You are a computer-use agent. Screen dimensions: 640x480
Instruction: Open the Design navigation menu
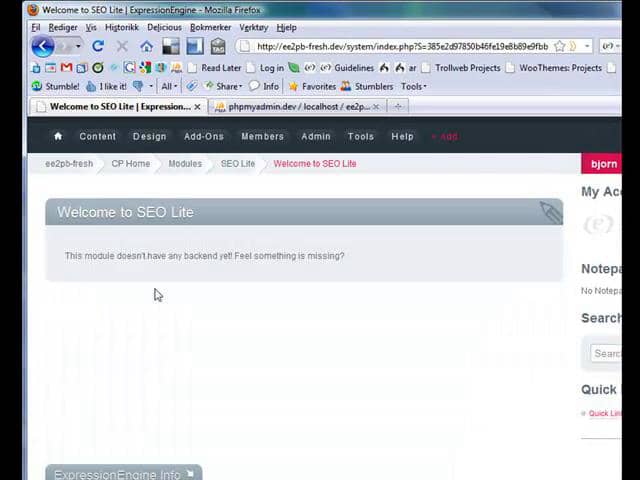pyautogui.click(x=150, y=136)
